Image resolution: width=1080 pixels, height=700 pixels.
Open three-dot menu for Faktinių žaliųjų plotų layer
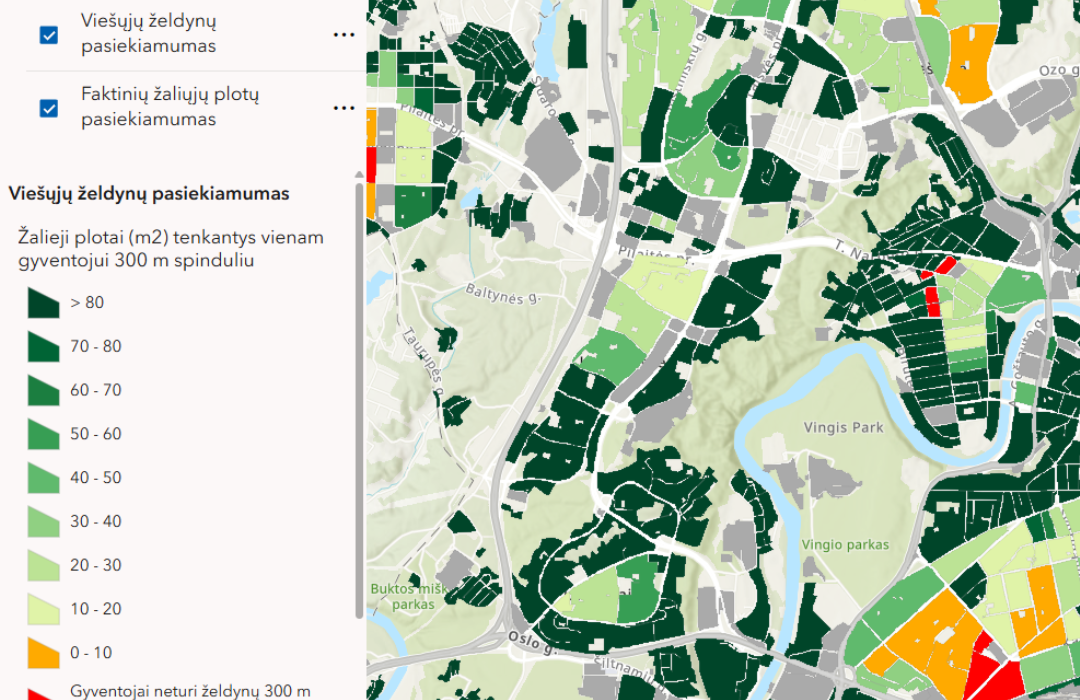click(343, 108)
